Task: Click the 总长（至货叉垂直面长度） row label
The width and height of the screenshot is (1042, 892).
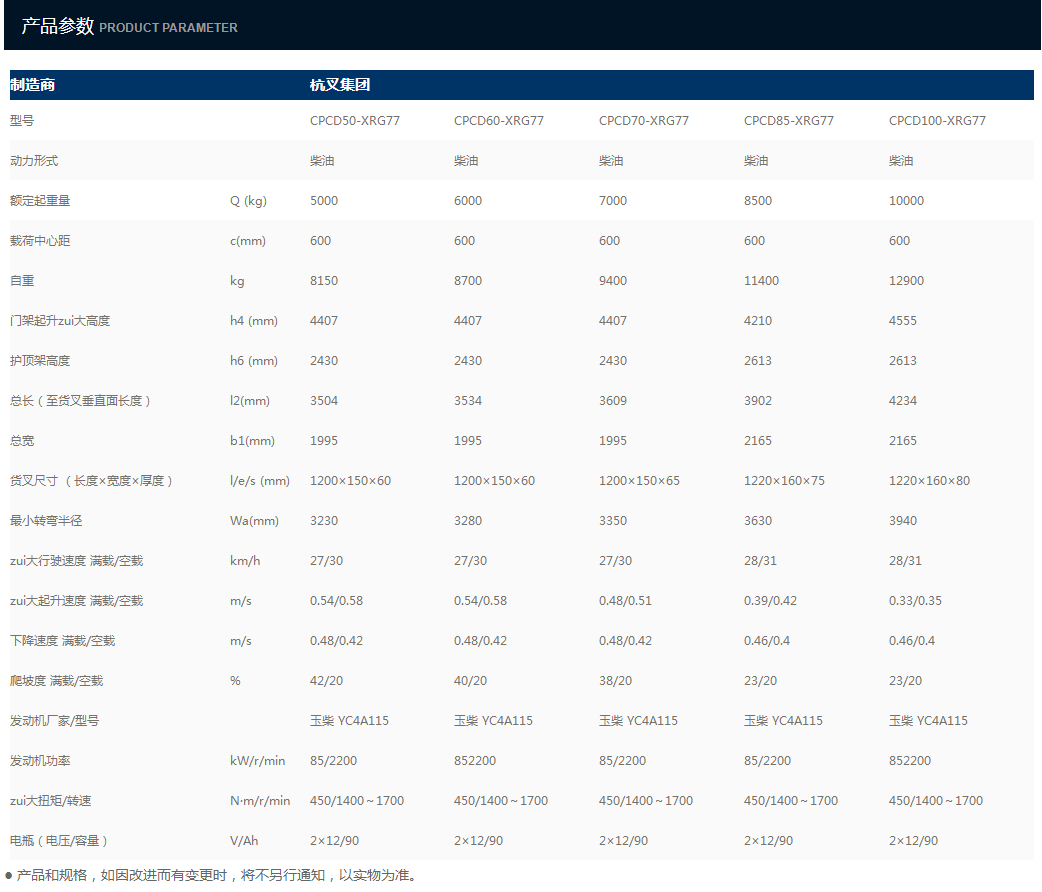Action: [80, 401]
